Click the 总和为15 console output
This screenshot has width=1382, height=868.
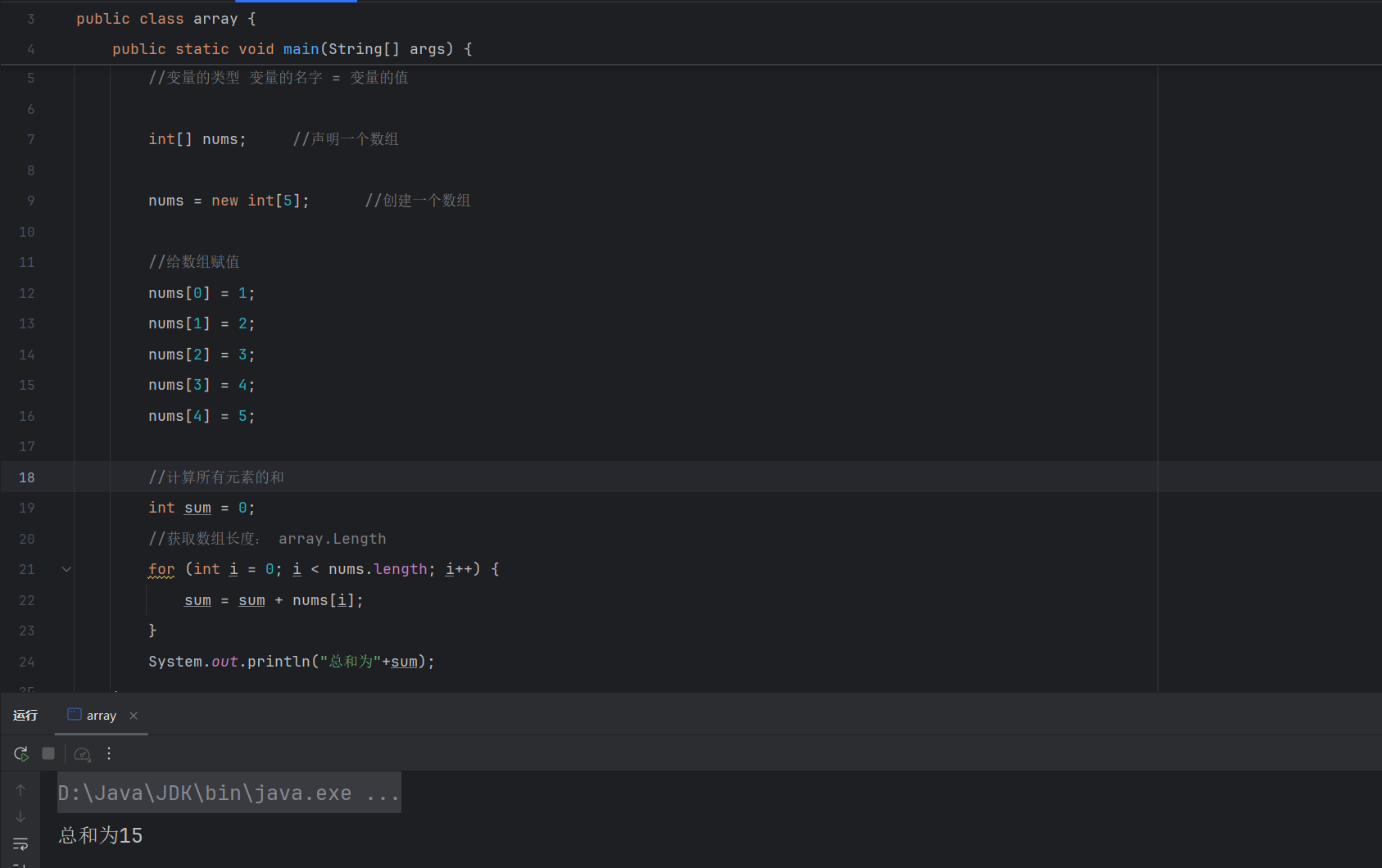click(x=101, y=835)
